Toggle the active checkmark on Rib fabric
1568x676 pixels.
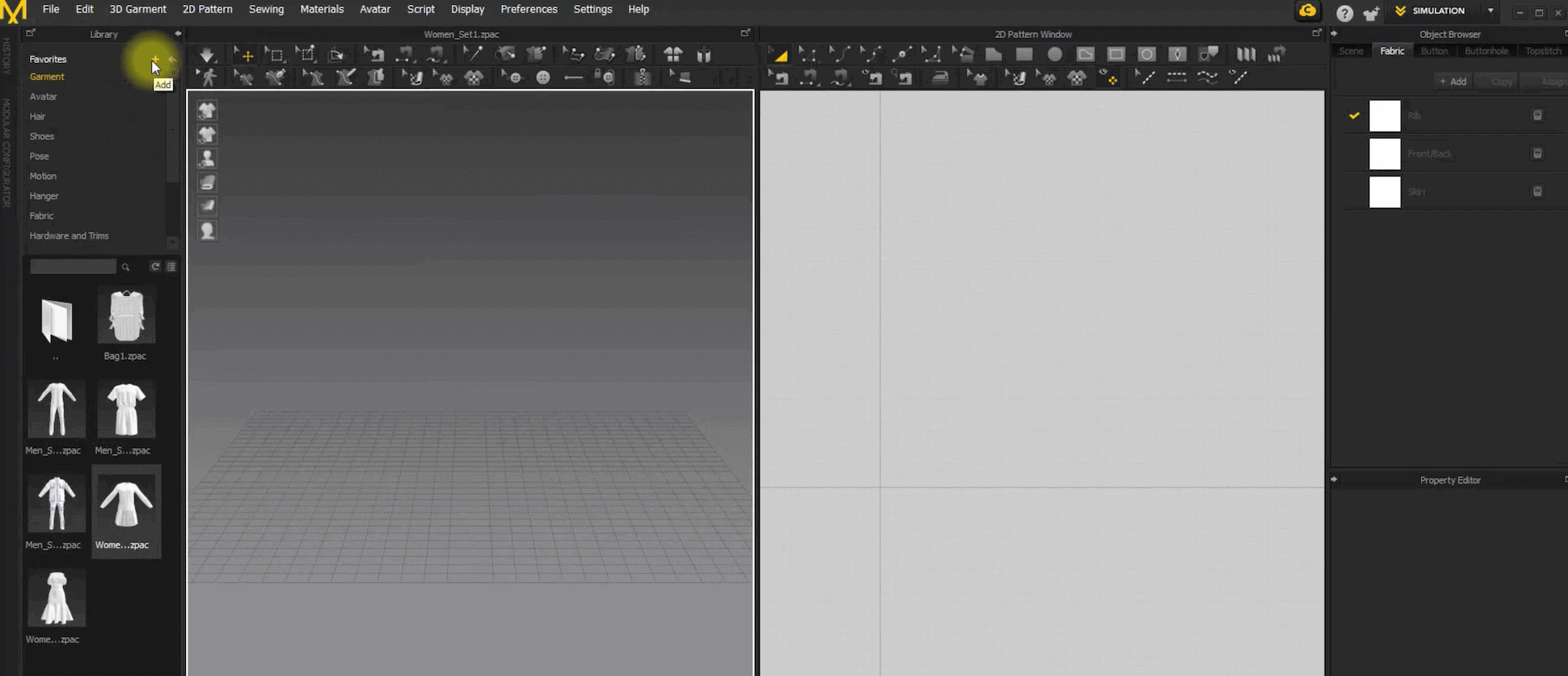[x=1354, y=116]
